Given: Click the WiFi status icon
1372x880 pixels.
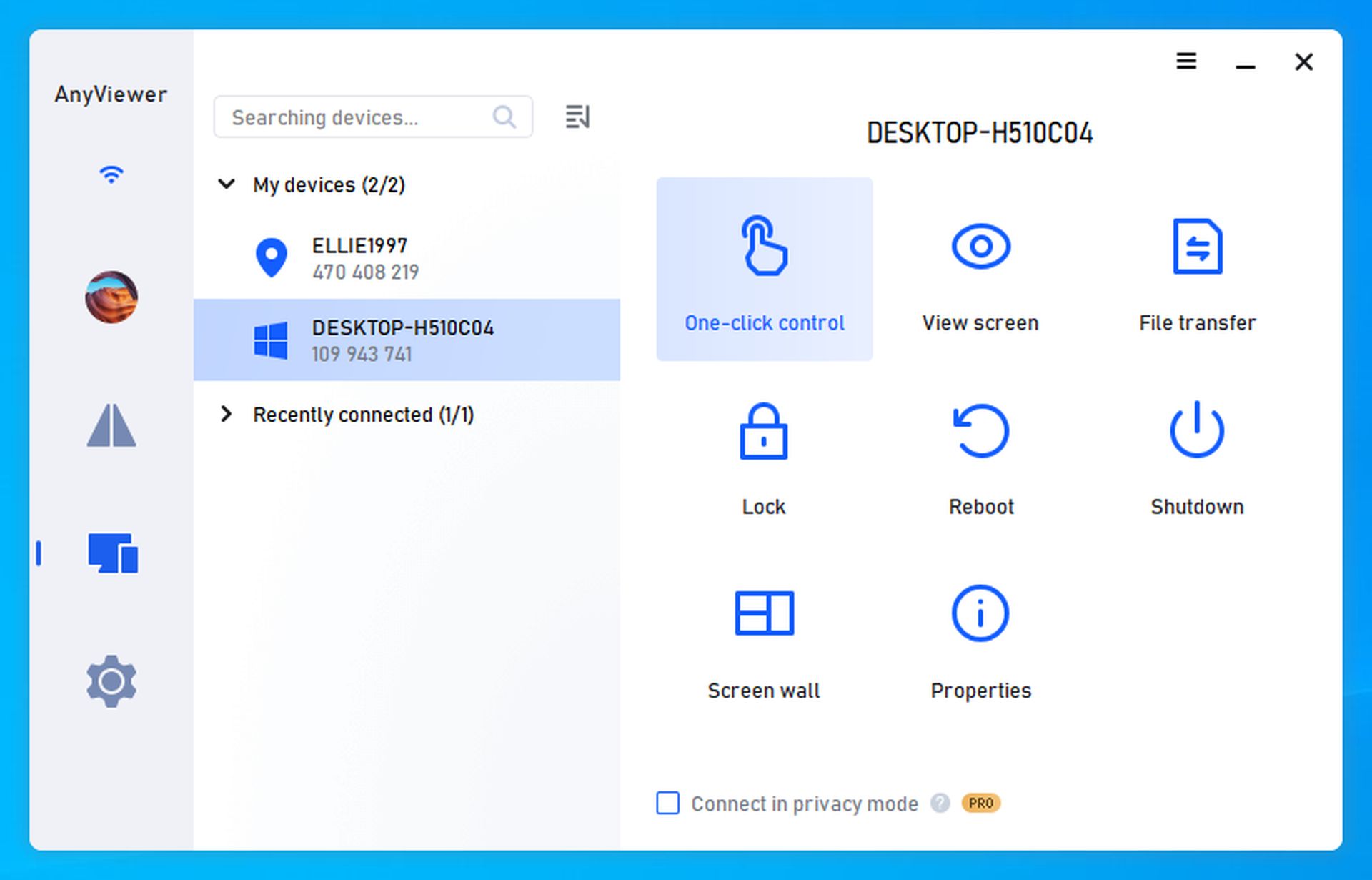Looking at the screenshot, I should 111,175.
